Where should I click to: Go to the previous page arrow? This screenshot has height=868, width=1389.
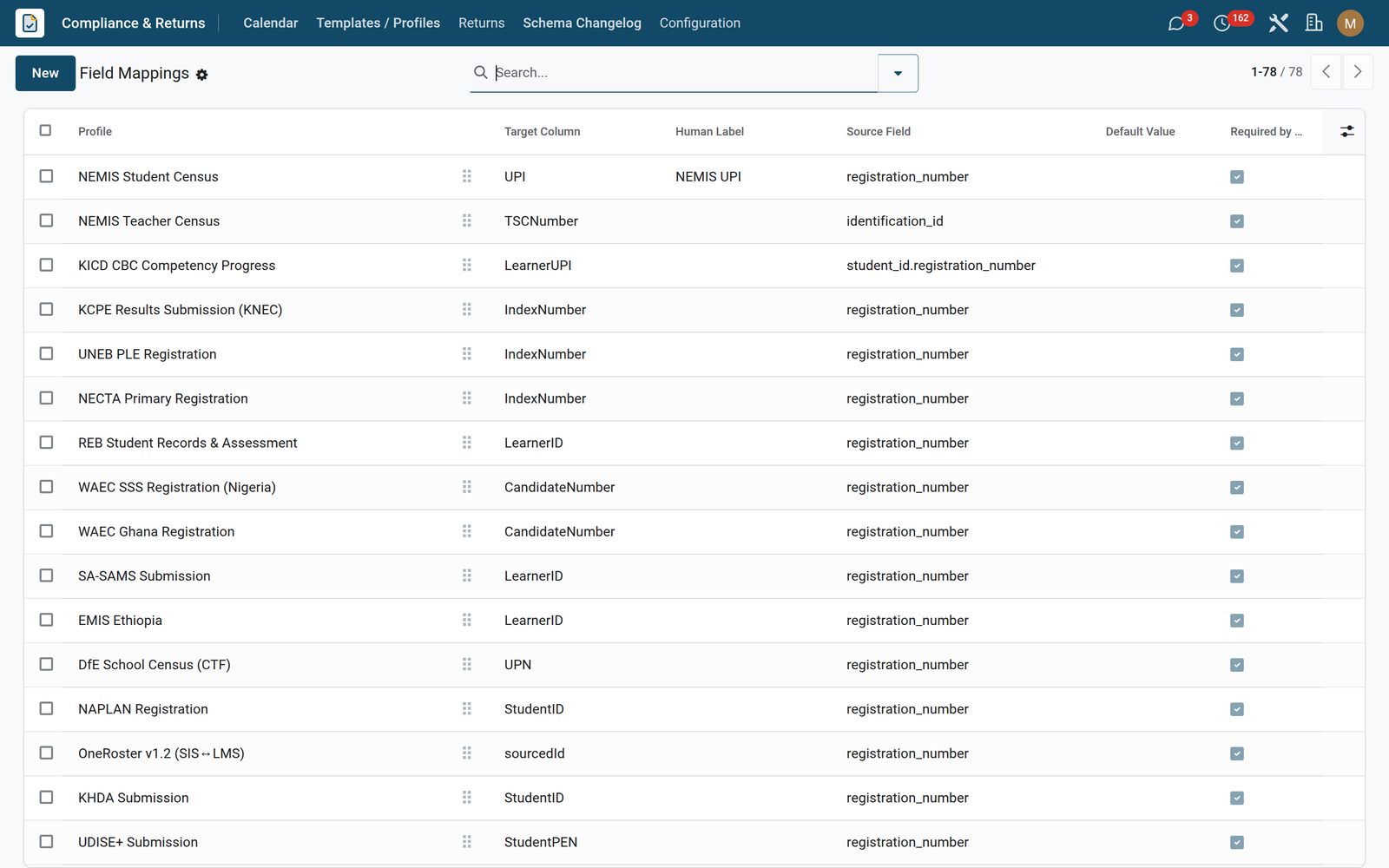[1326, 72]
